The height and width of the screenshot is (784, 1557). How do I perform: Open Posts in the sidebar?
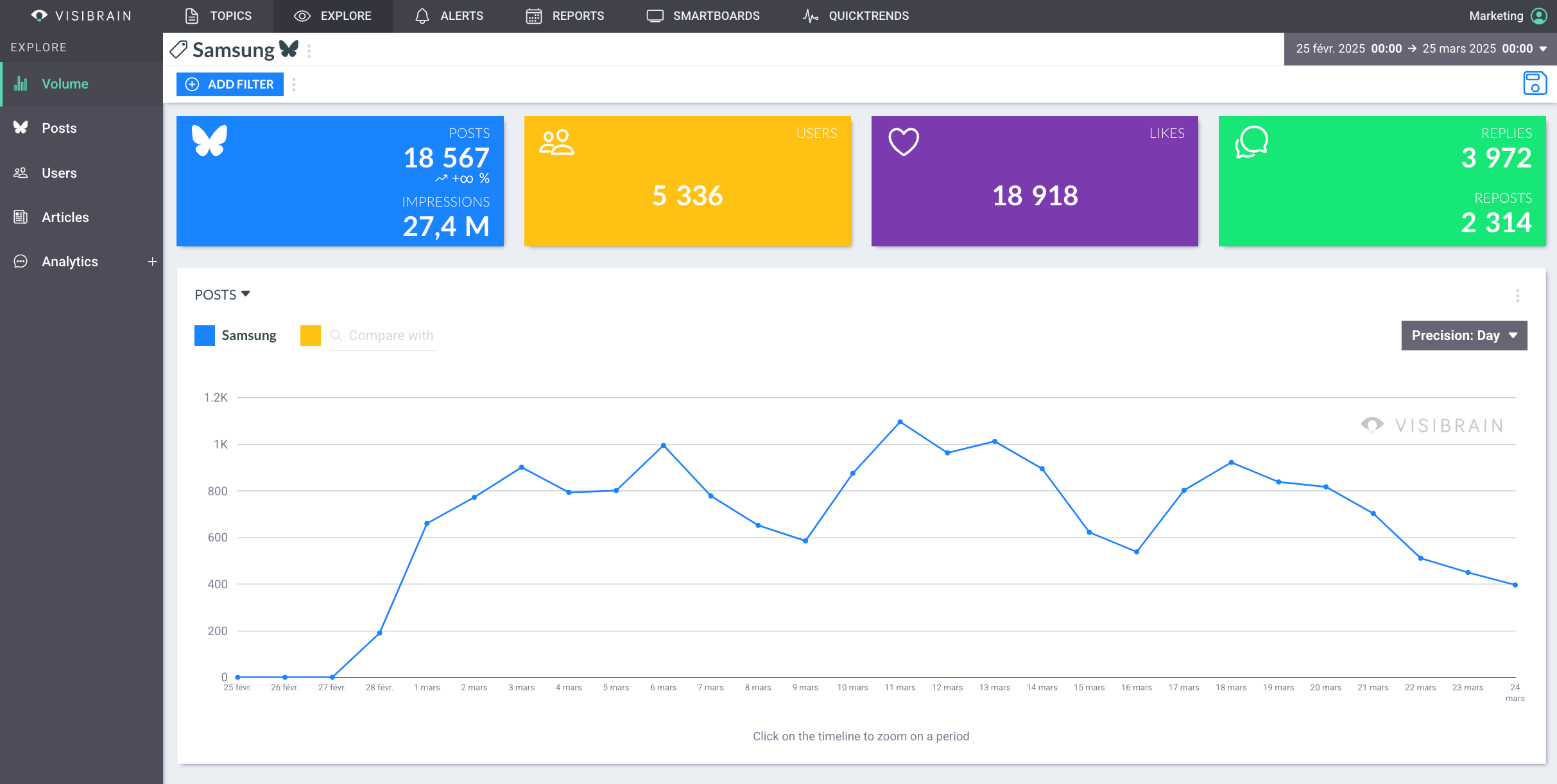point(82,128)
